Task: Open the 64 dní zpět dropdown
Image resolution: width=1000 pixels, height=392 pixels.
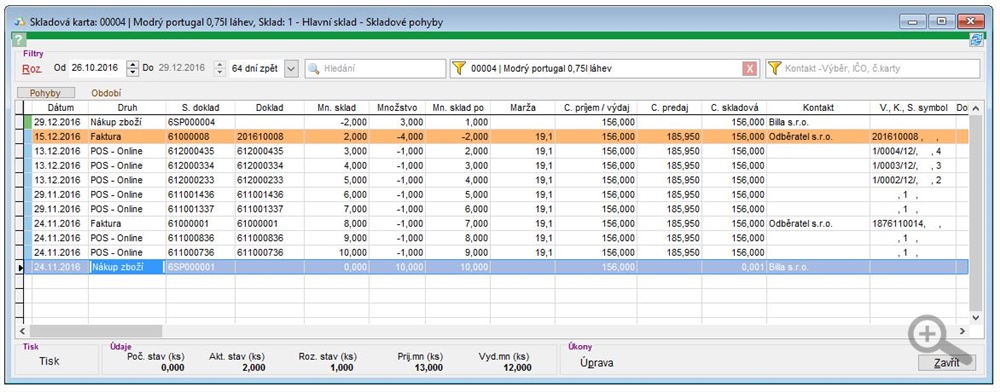Action: (290, 68)
